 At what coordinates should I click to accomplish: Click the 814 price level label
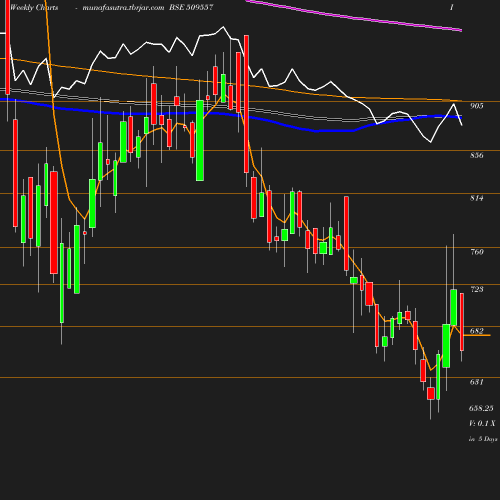[477, 198]
